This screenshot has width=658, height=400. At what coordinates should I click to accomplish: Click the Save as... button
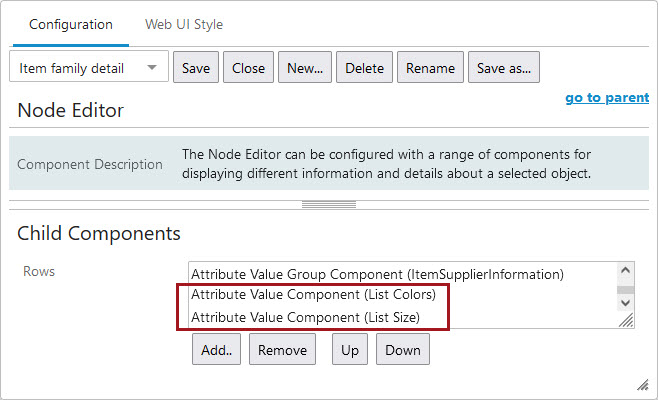click(x=504, y=68)
